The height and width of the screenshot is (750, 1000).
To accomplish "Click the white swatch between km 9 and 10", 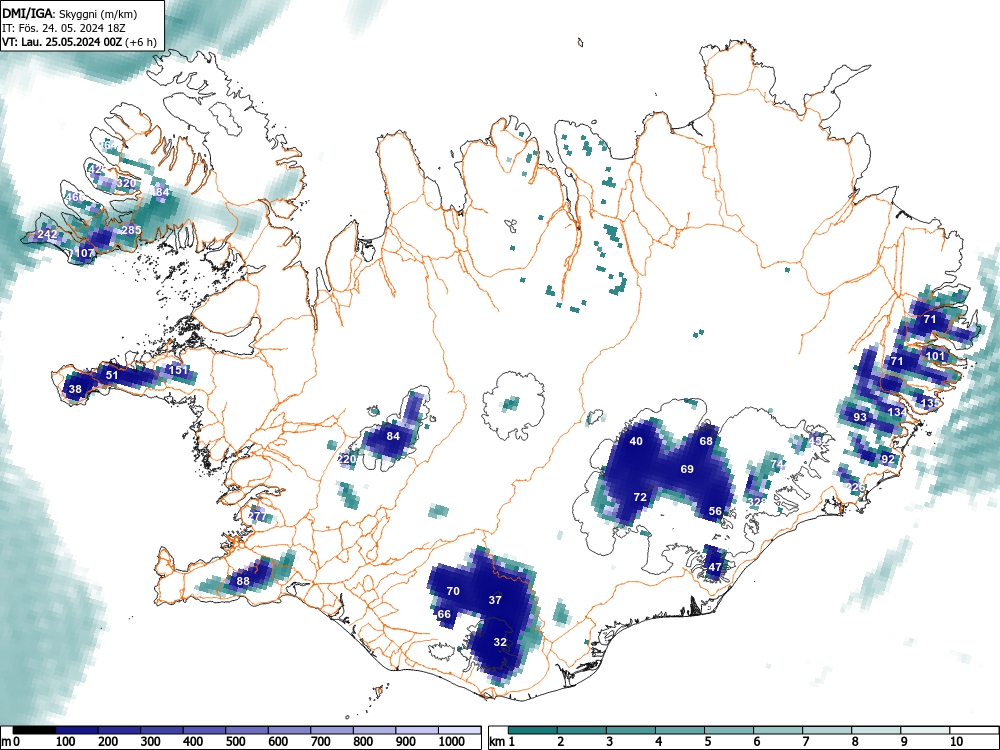I will [925, 730].
